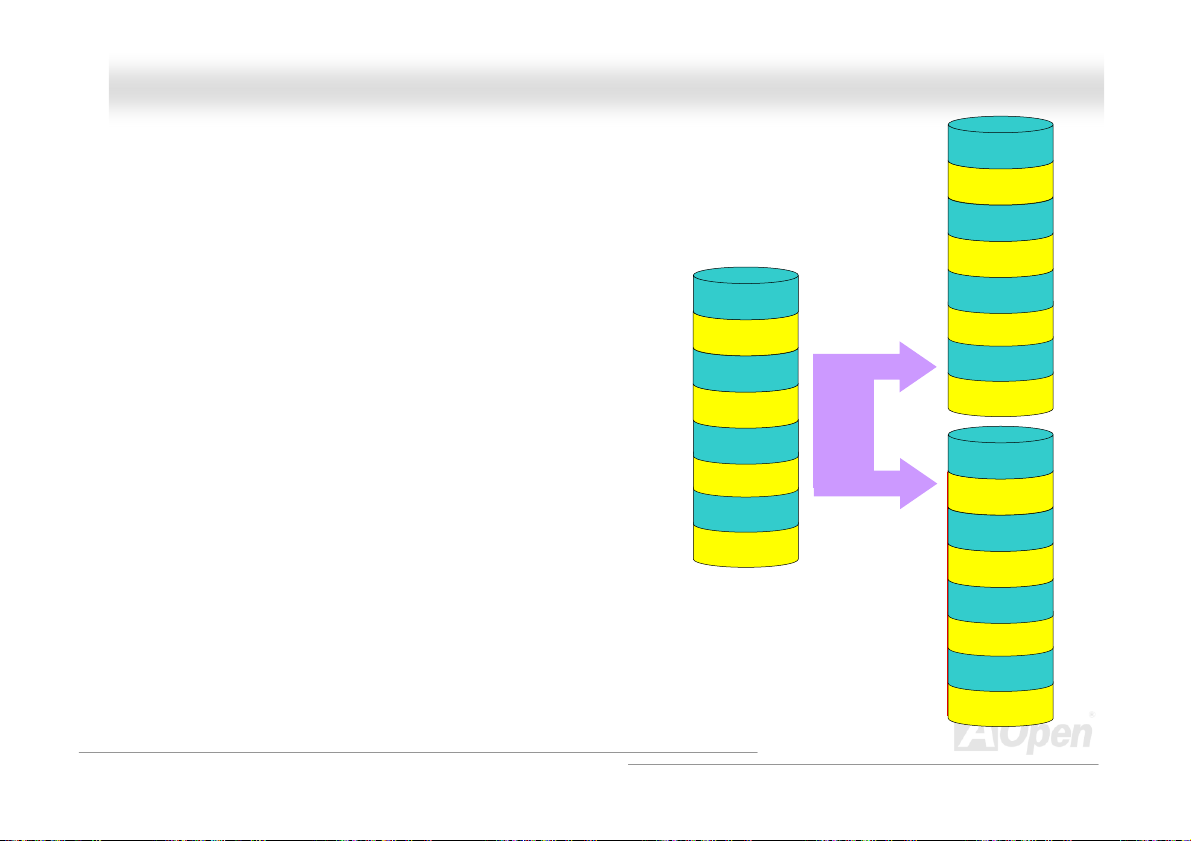Image resolution: width=1191 pixels, height=841 pixels.
Task: Select the upper destination disk cylinder
Action: tap(1000, 266)
